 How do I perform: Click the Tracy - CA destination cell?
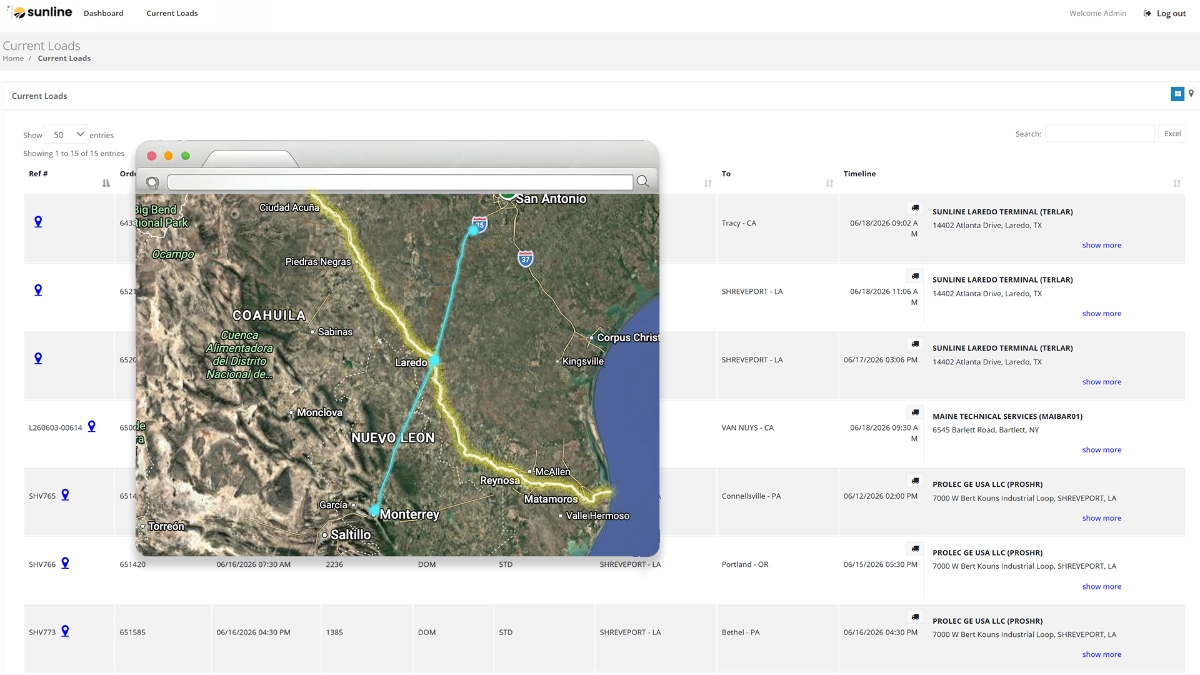pyautogui.click(x=739, y=223)
